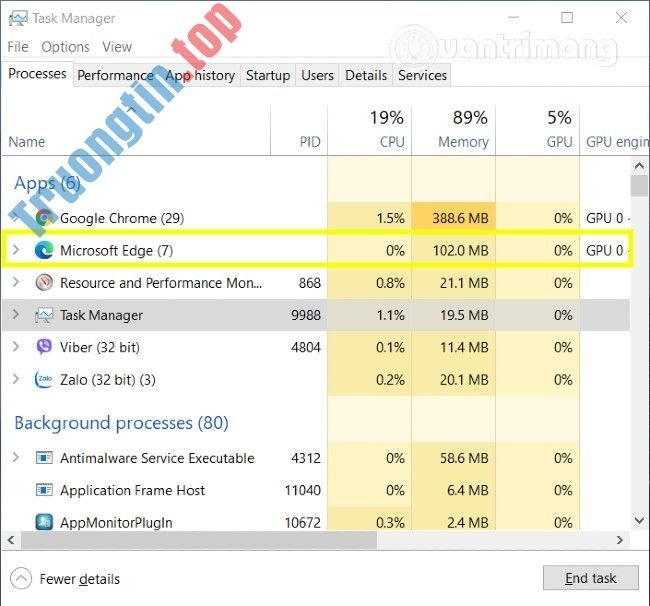Viewport: 650px width, 606px height.
Task: Click the Viber app icon
Action: pyautogui.click(x=44, y=347)
